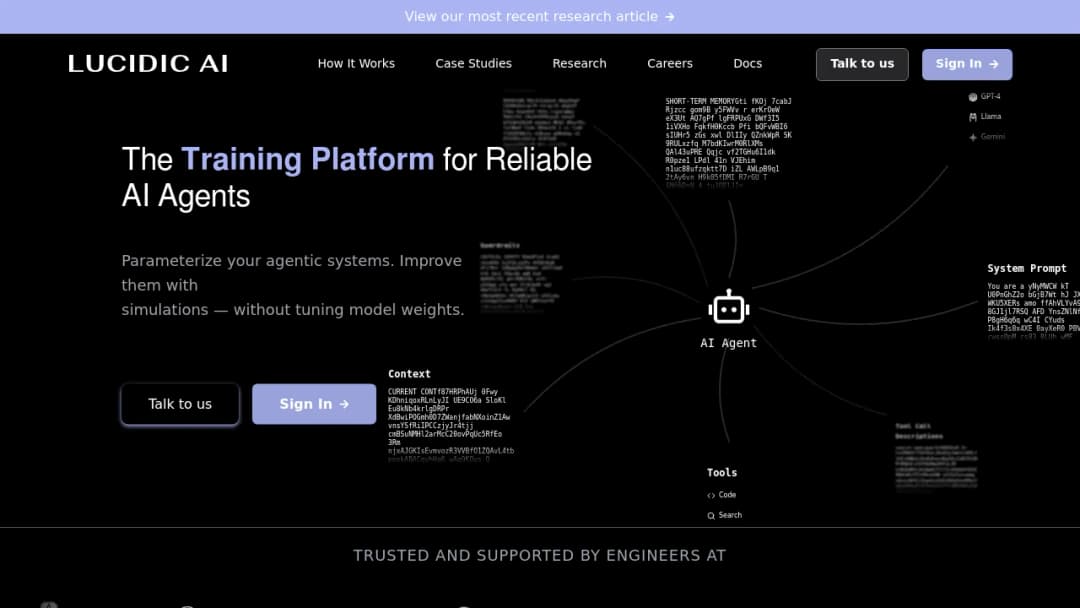Click the Gemini sparkle icon
This screenshot has height=608, width=1080.
(x=973, y=137)
